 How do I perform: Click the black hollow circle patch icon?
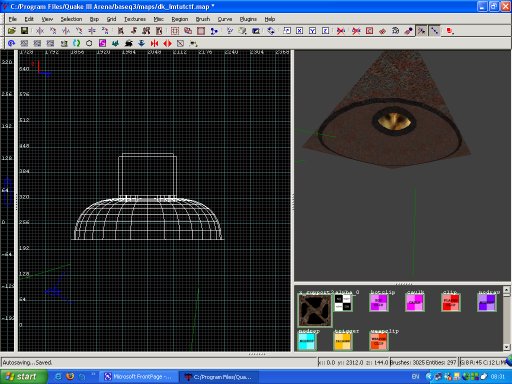[89, 43]
